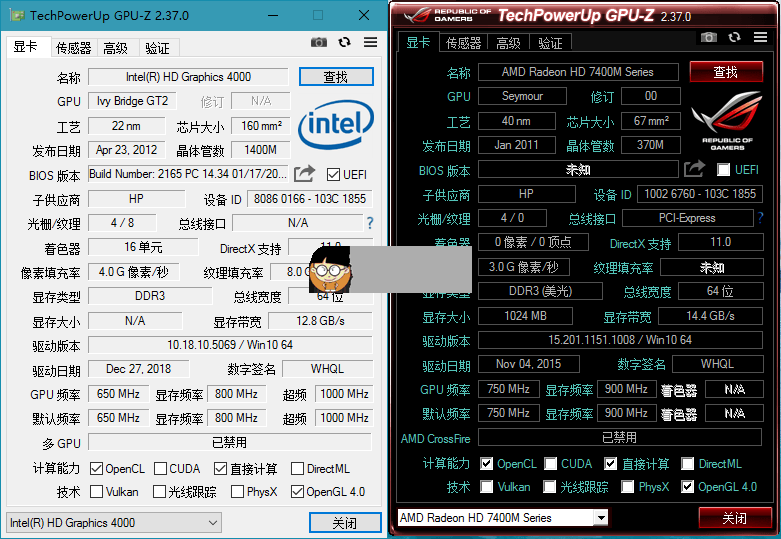Toggle DirectML checkbox in Intel window
The image size is (781, 539).
[297, 469]
